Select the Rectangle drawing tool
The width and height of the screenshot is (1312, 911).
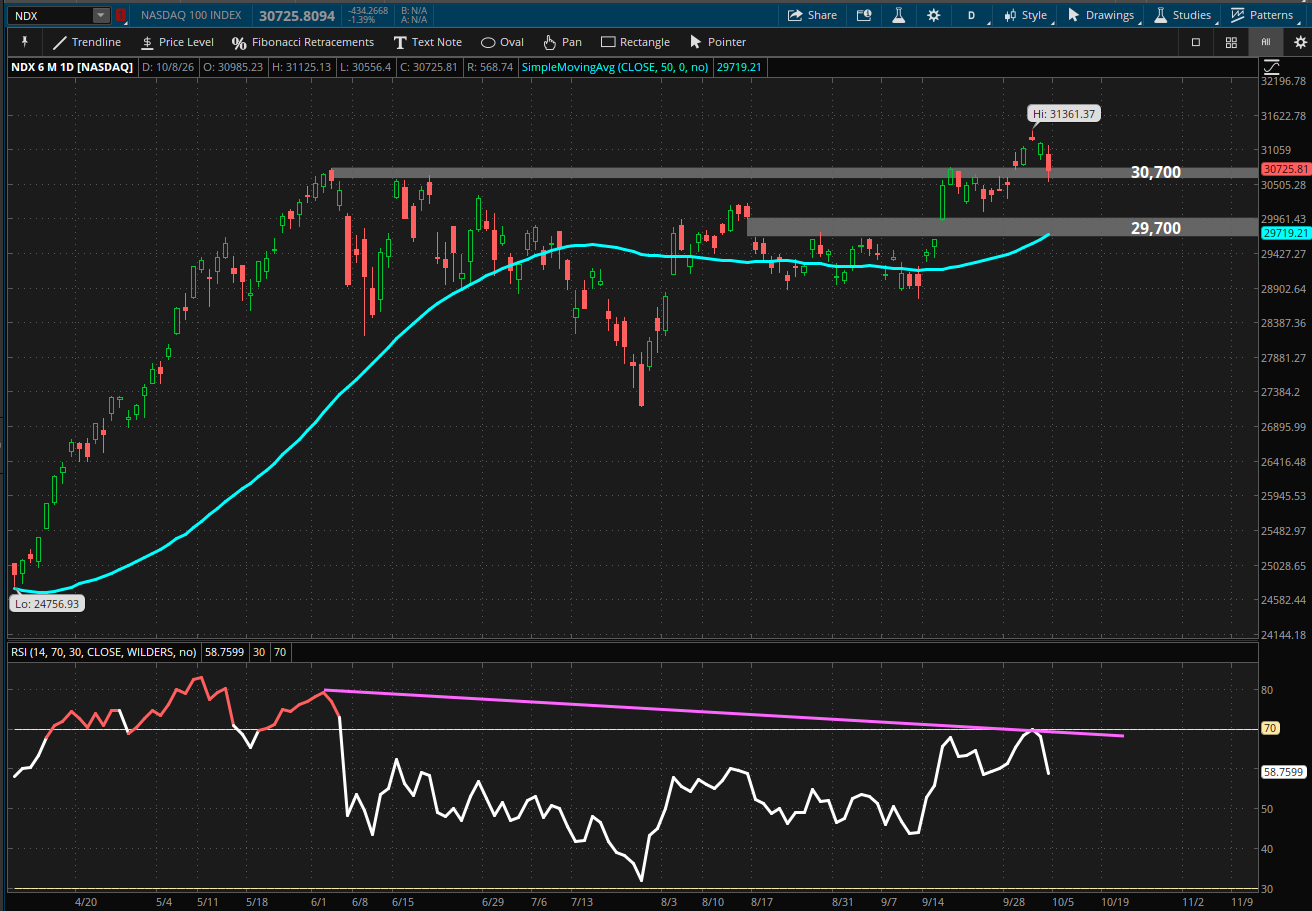[x=635, y=42]
